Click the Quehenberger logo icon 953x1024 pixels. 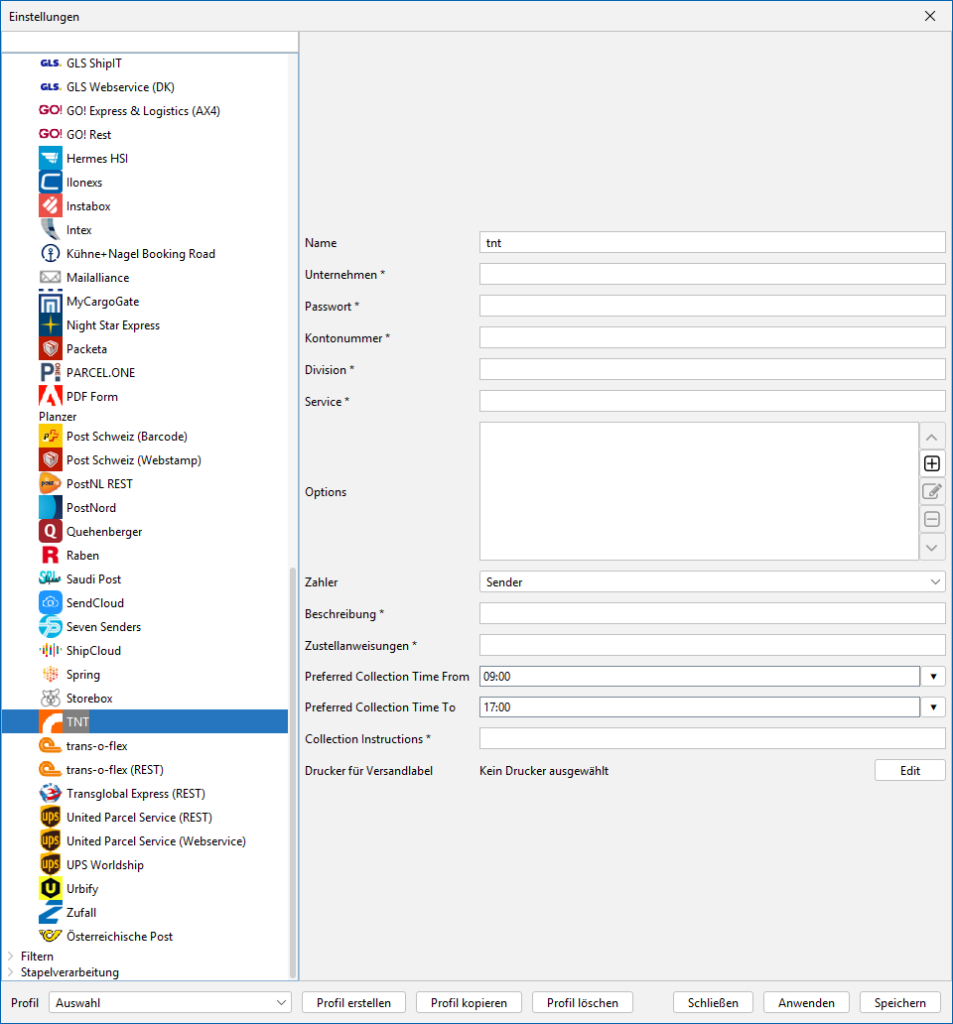tap(50, 532)
